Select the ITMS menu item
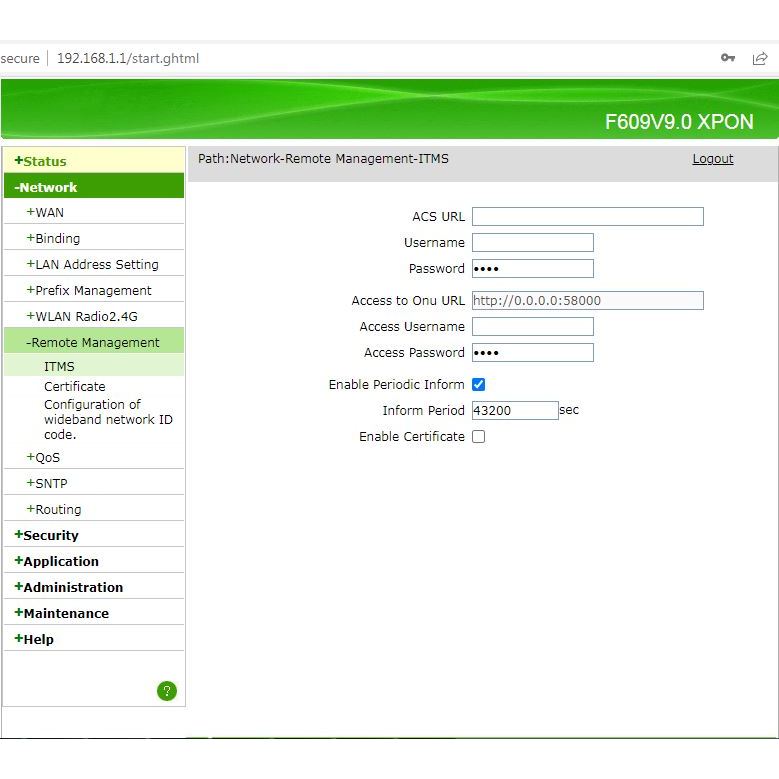Image resolution: width=779 pixels, height=779 pixels. [59, 367]
